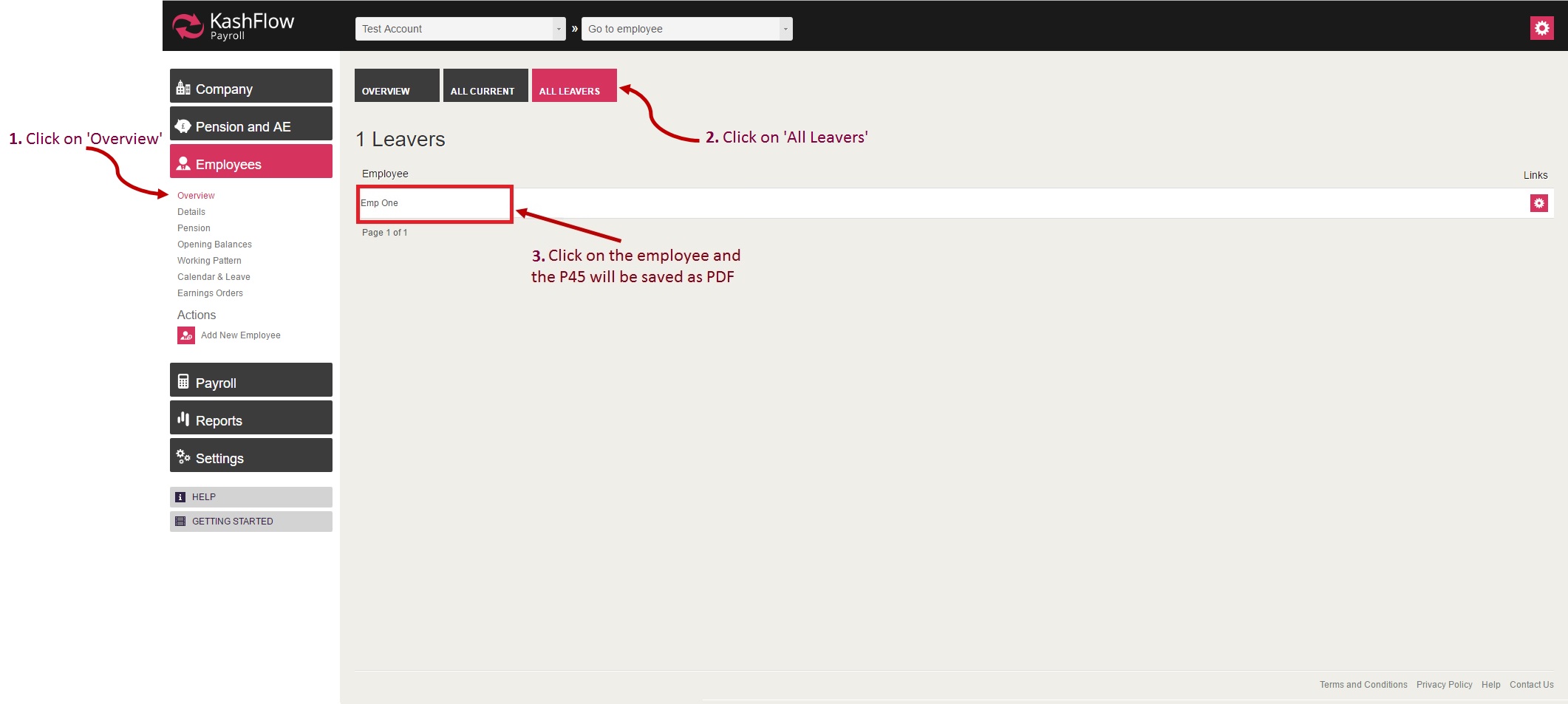This screenshot has height=704, width=1568.
Task: Select the All Leavers tab
Action: click(573, 87)
